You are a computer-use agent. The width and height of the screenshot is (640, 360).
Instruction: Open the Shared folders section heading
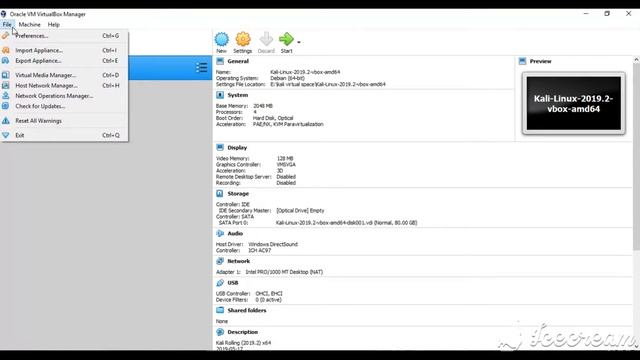[x=247, y=311]
